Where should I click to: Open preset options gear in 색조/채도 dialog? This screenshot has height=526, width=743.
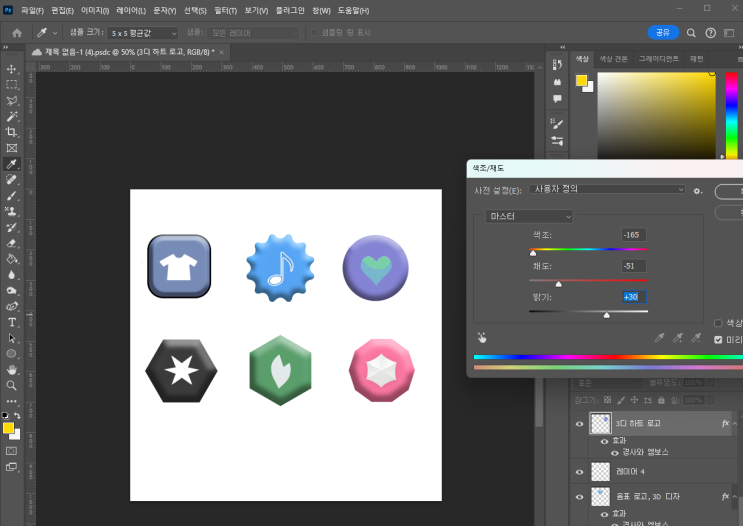(698, 190)
